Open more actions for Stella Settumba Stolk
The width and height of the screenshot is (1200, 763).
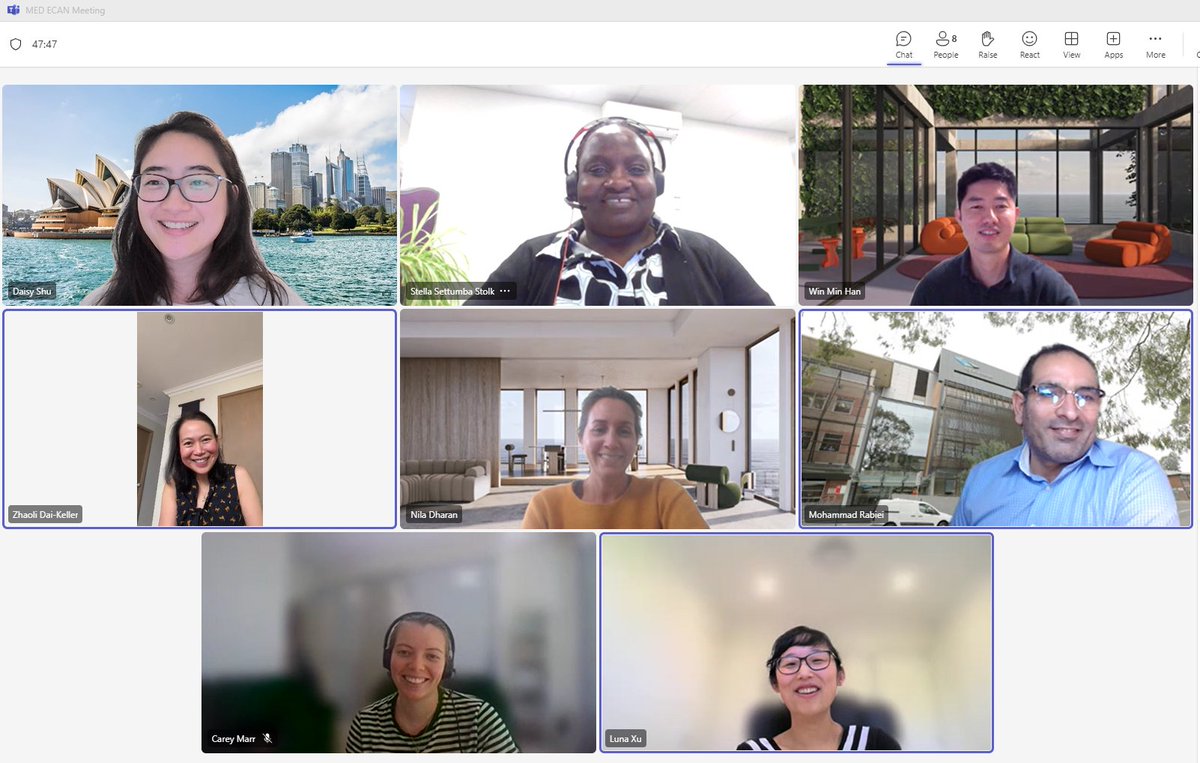click(506, 290)
